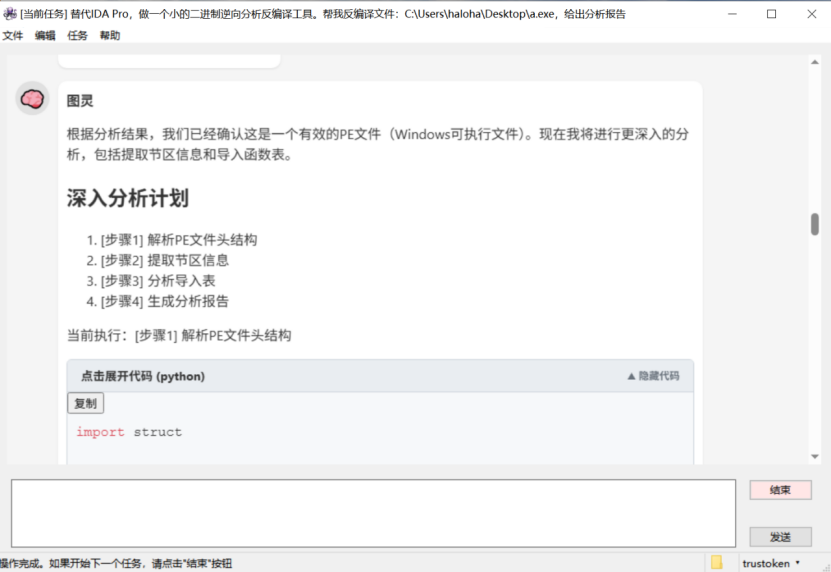Click the scrollbar down arrow
831x572 pixels.
pyautogui.click(x=815, y=456)
